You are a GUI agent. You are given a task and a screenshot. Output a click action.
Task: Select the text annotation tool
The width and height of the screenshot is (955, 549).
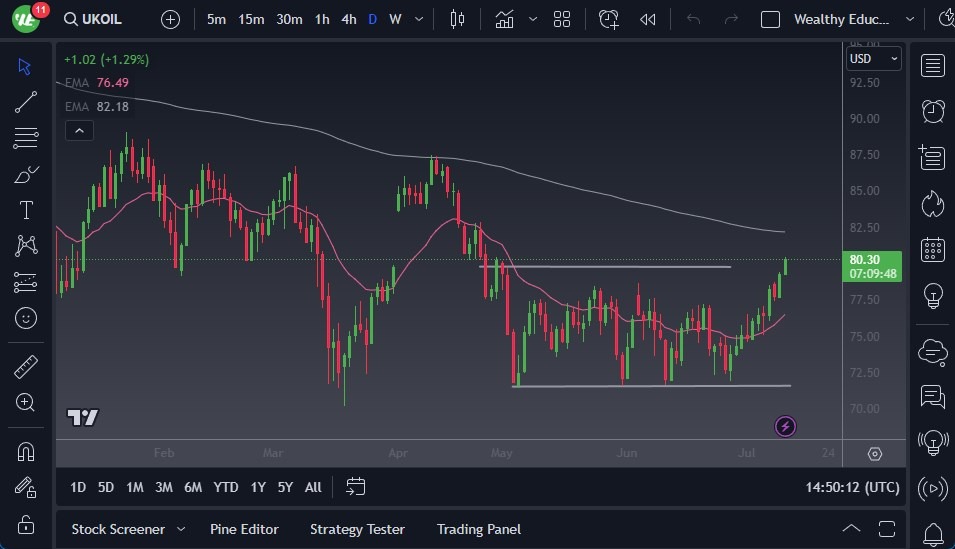[x=26, y=210]
